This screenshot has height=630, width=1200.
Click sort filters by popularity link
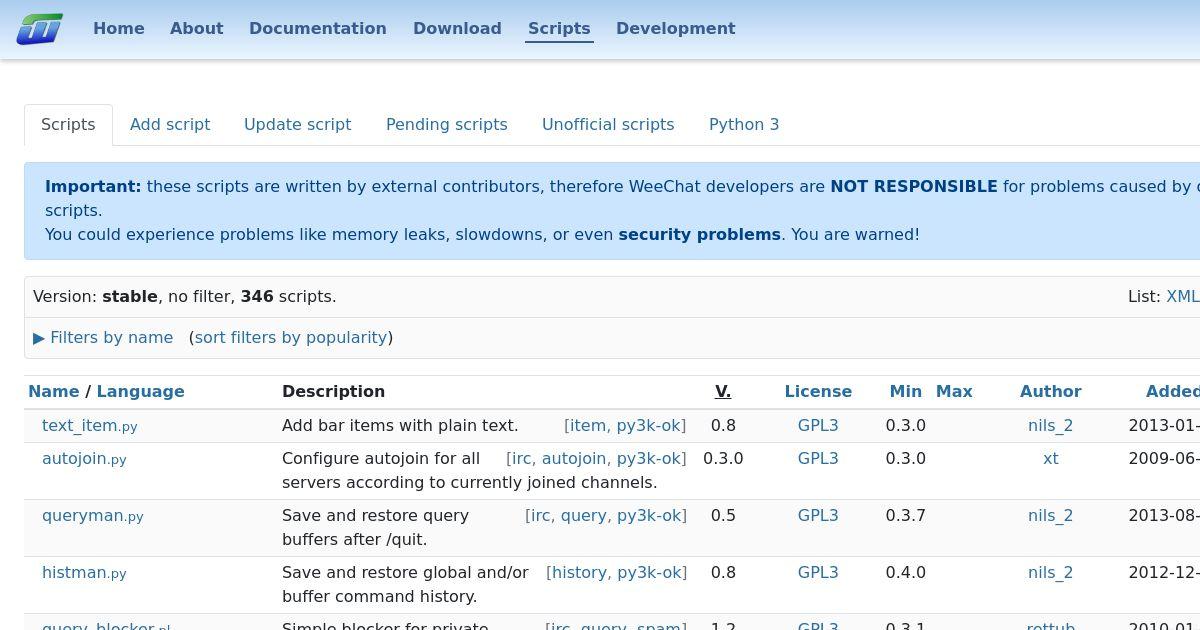pos(291,338)
